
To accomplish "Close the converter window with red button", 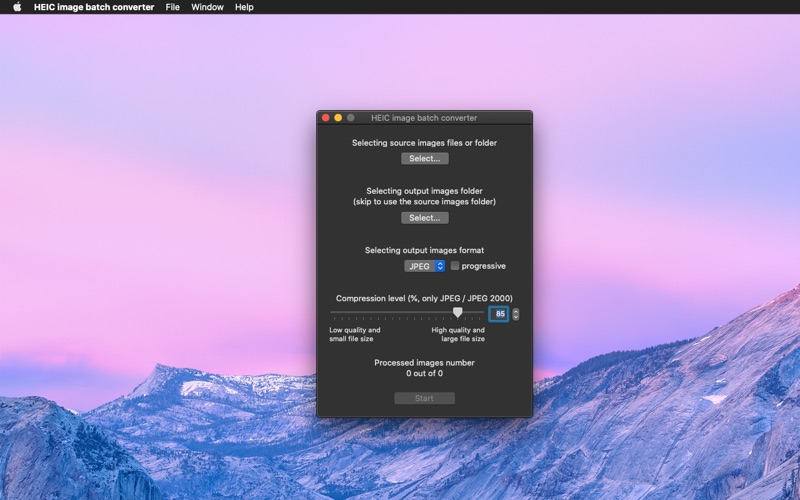I will point(326,118).
